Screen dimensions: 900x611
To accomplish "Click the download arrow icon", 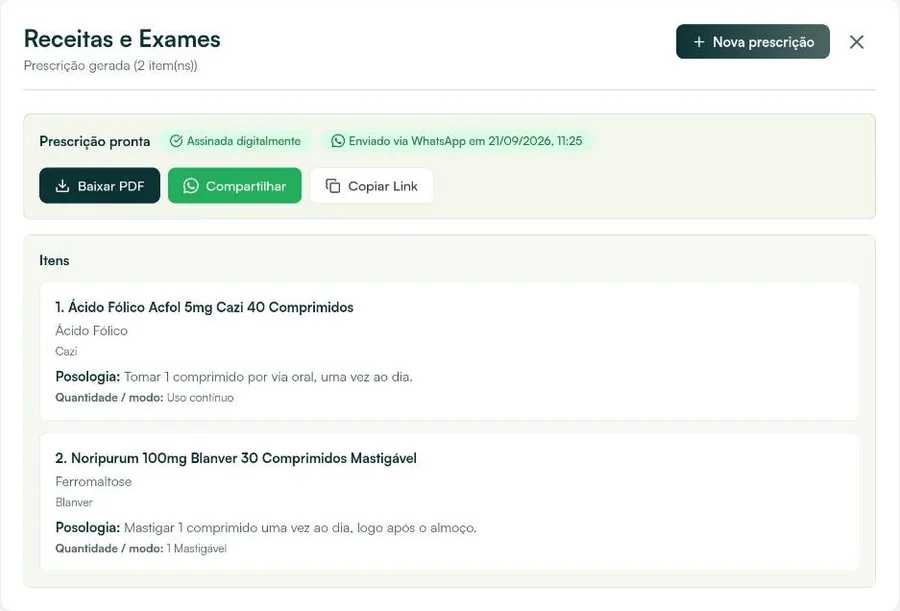I will [62, 186].
